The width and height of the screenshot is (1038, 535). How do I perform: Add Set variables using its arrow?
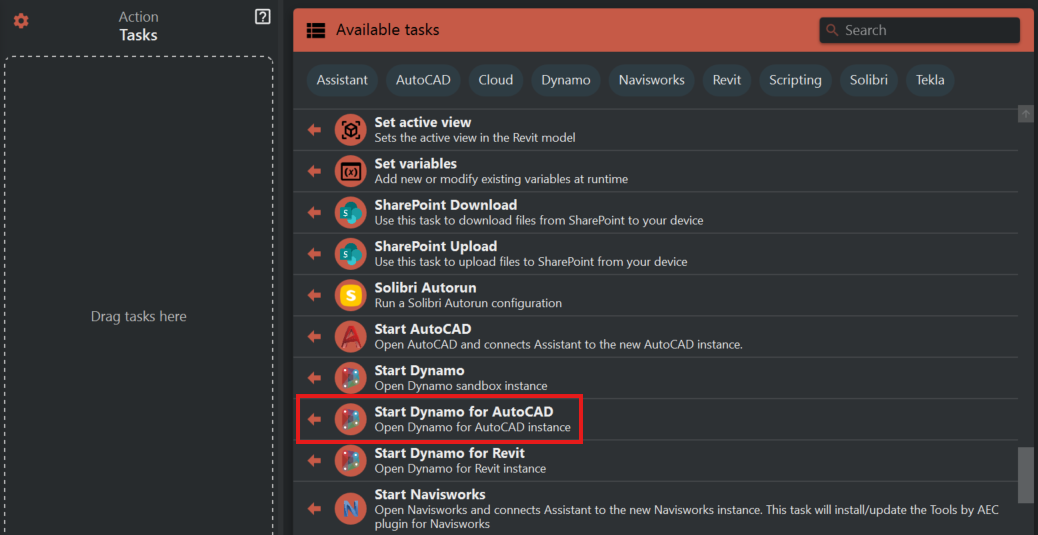click(x=314, y=171)
